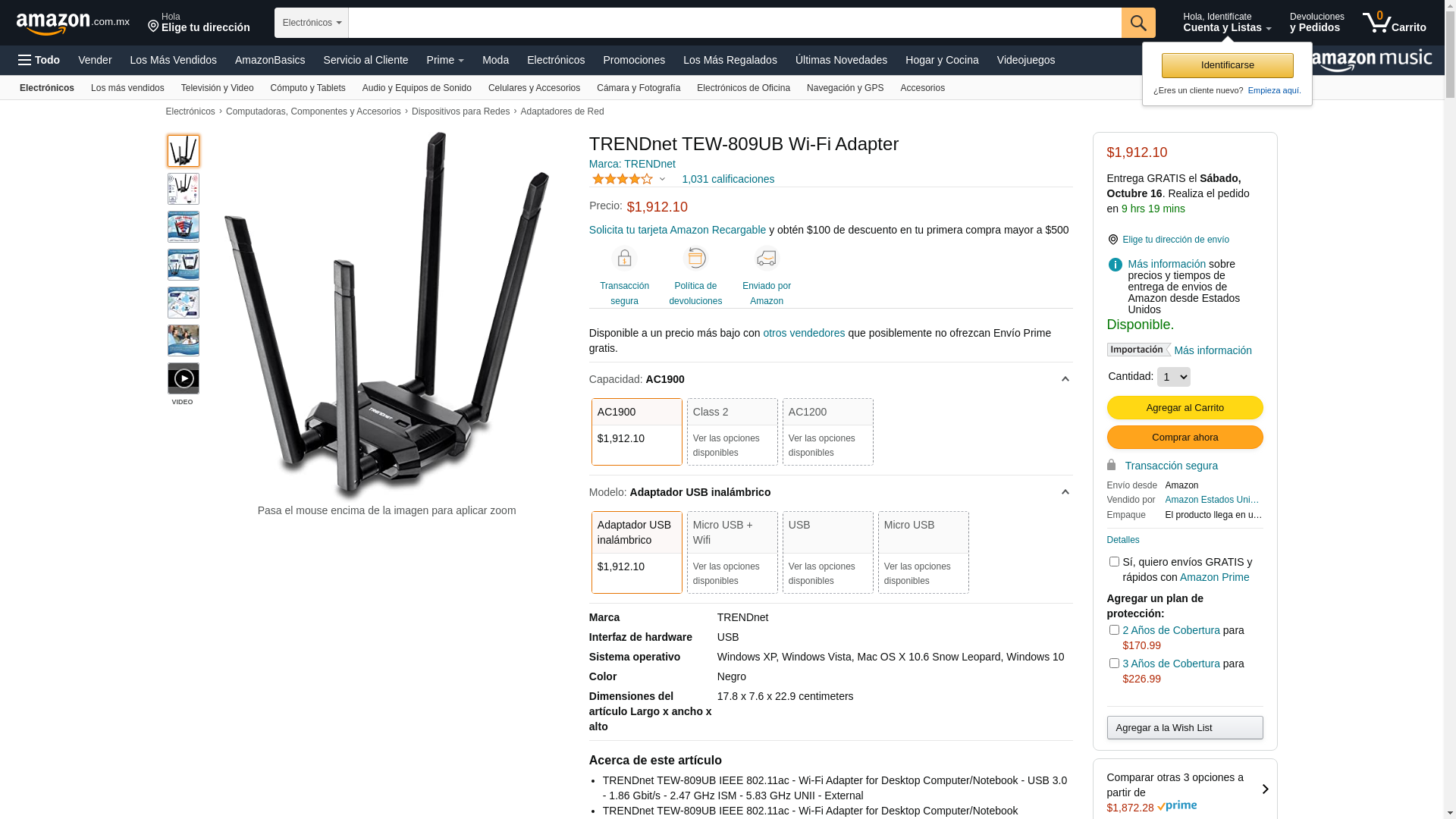Click the Transacción segura lock icon
This screenshot has height=819, width=1456.
pos(624,259)
